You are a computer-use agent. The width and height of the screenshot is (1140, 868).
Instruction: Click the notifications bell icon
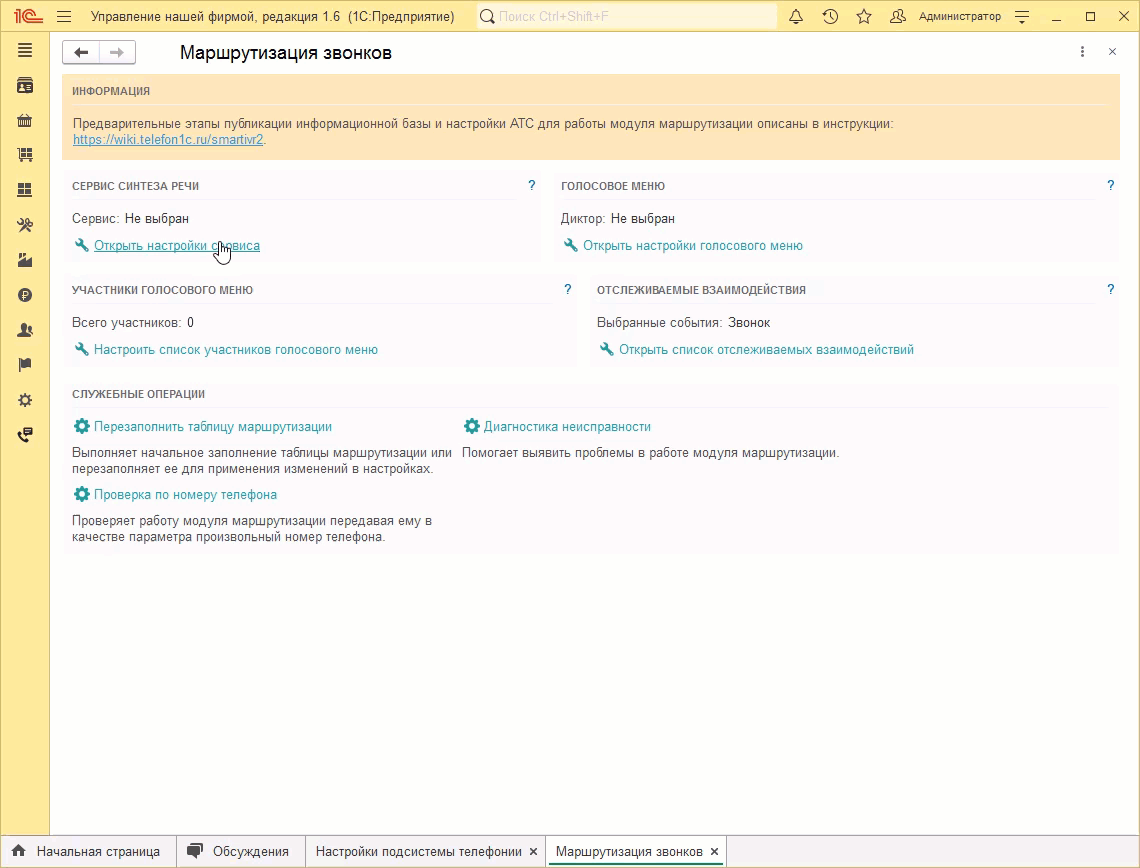coord(796,17)
